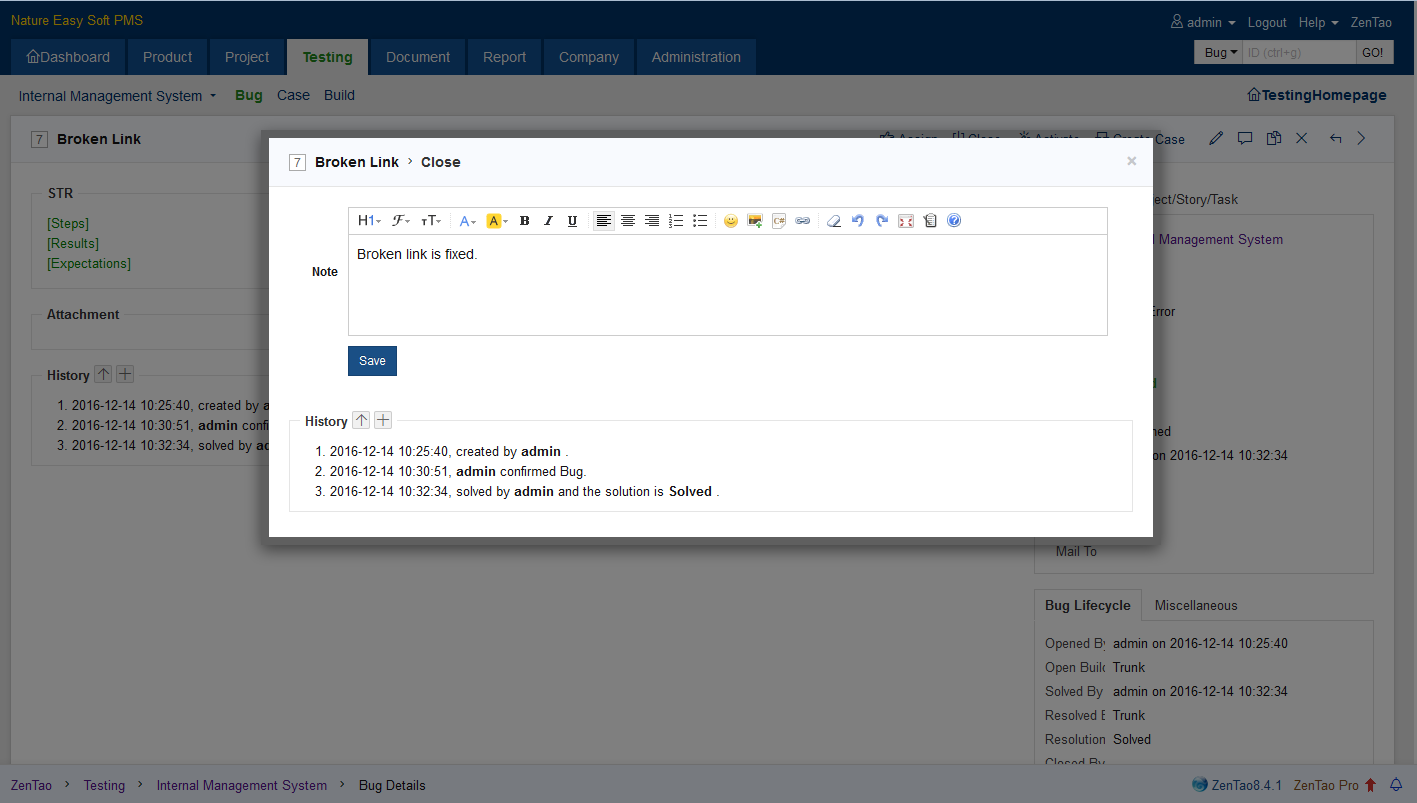1417x803 pixels.
Task: Insert a numbered list
Action: (676, 221)
